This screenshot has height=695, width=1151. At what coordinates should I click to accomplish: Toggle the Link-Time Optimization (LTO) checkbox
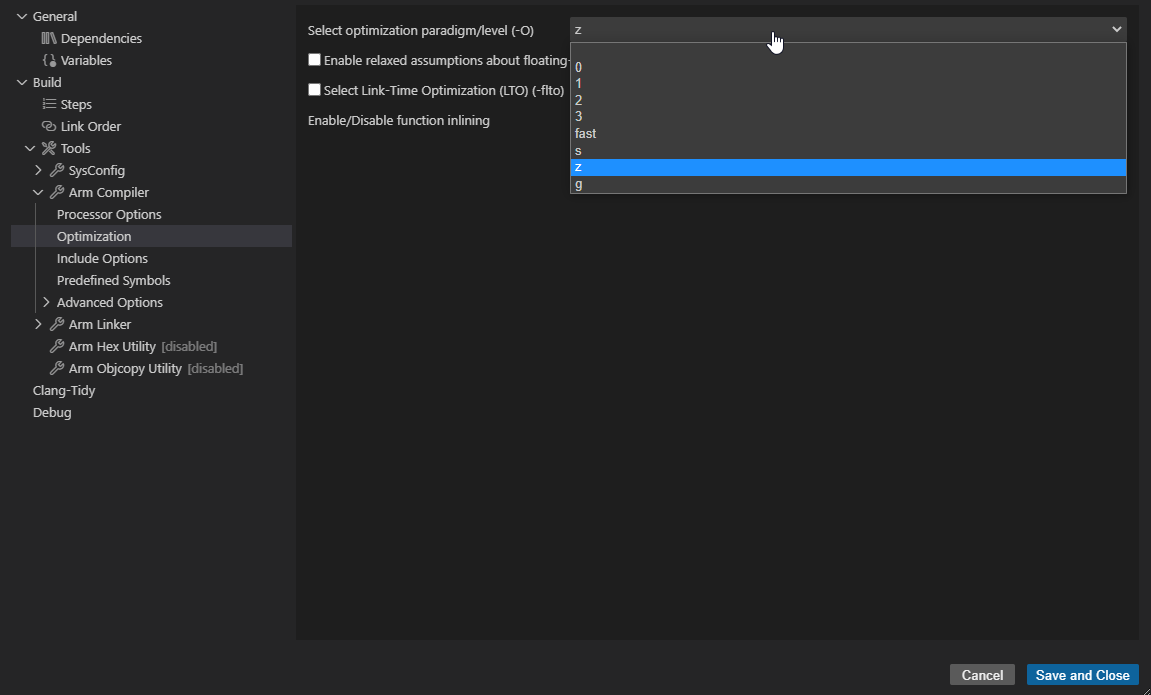click(315, 90)
